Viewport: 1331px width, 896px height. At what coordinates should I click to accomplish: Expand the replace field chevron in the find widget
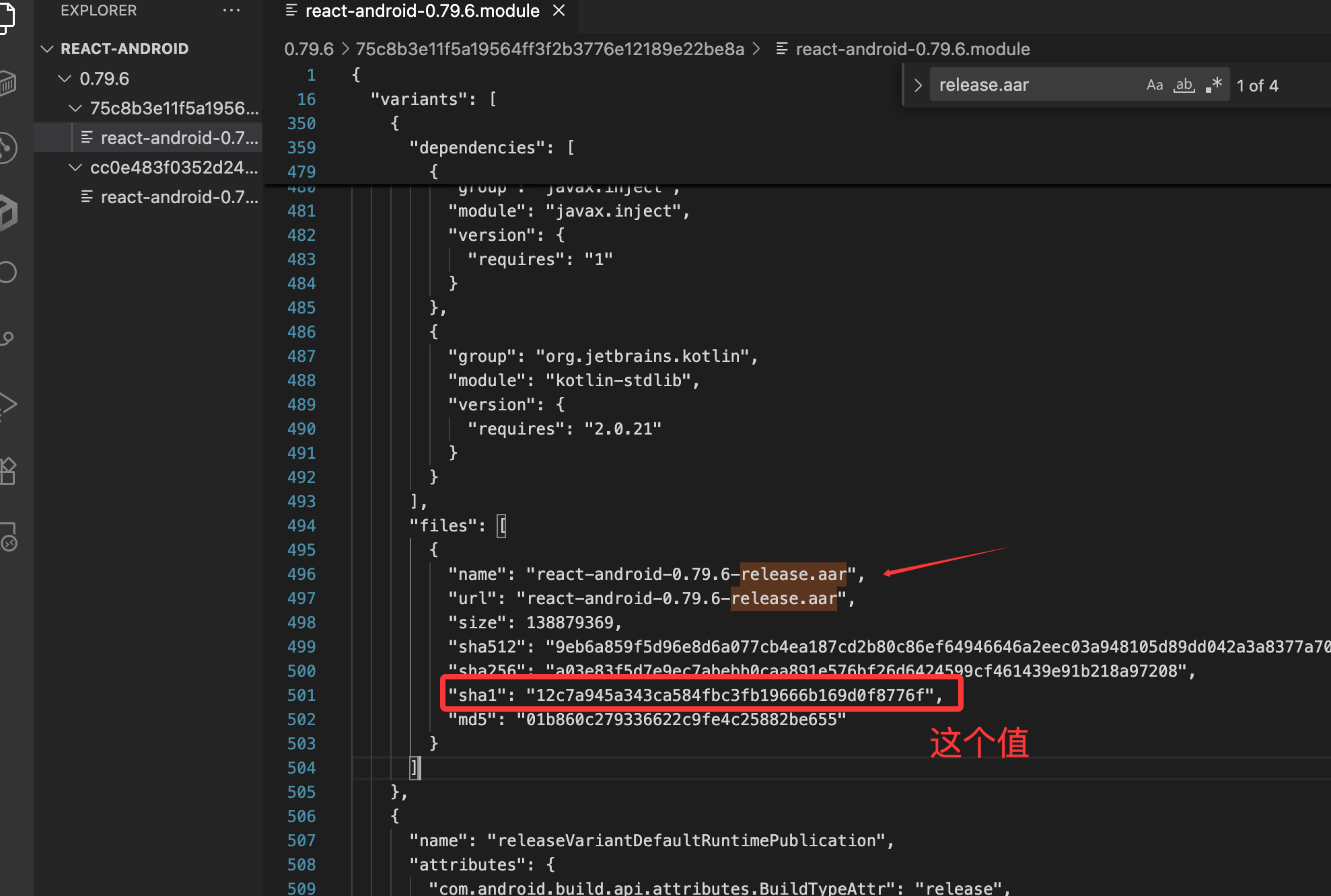tap(917, 85)
